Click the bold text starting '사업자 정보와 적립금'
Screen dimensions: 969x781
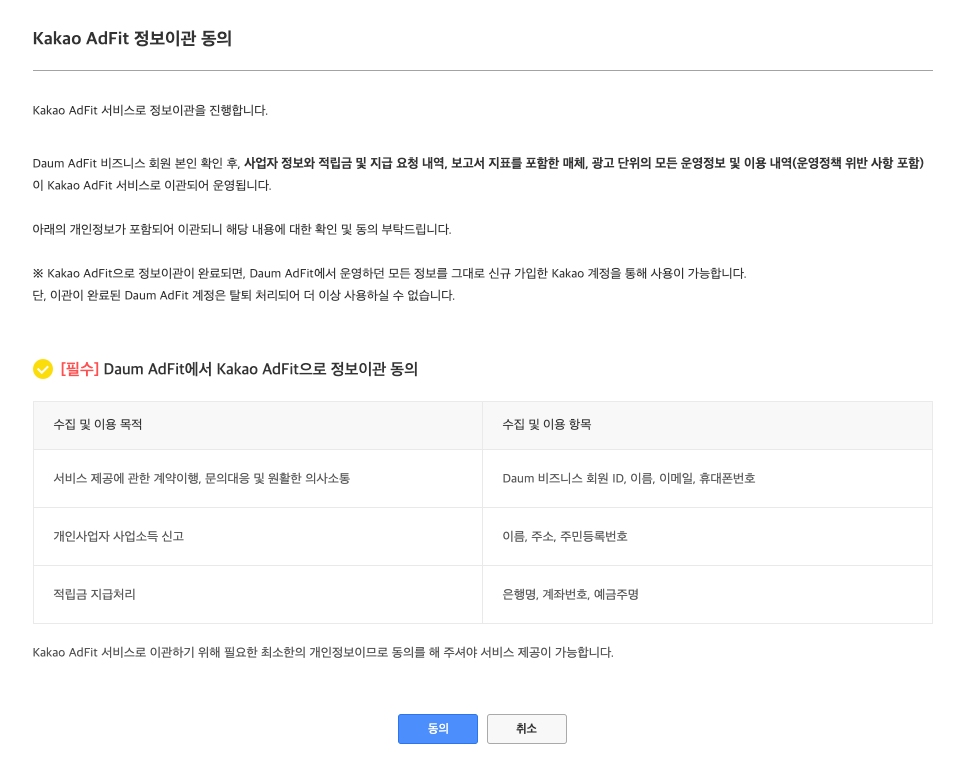584,163
